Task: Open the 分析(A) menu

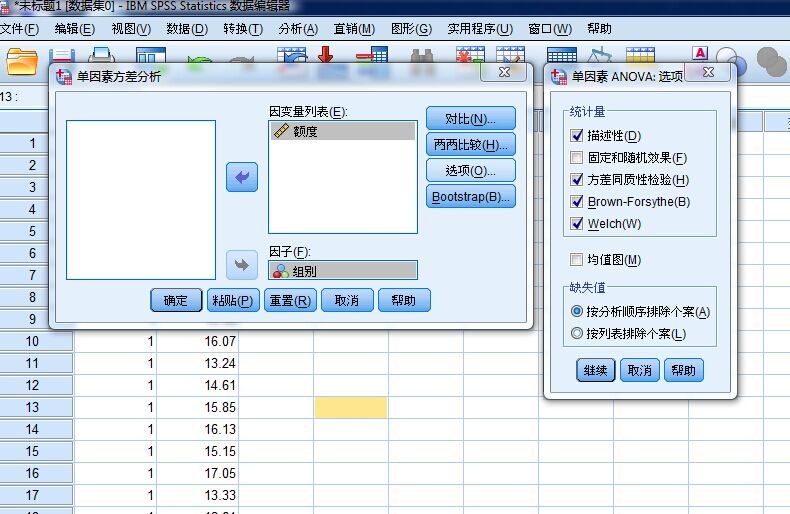Action: [x=298, y=29]
